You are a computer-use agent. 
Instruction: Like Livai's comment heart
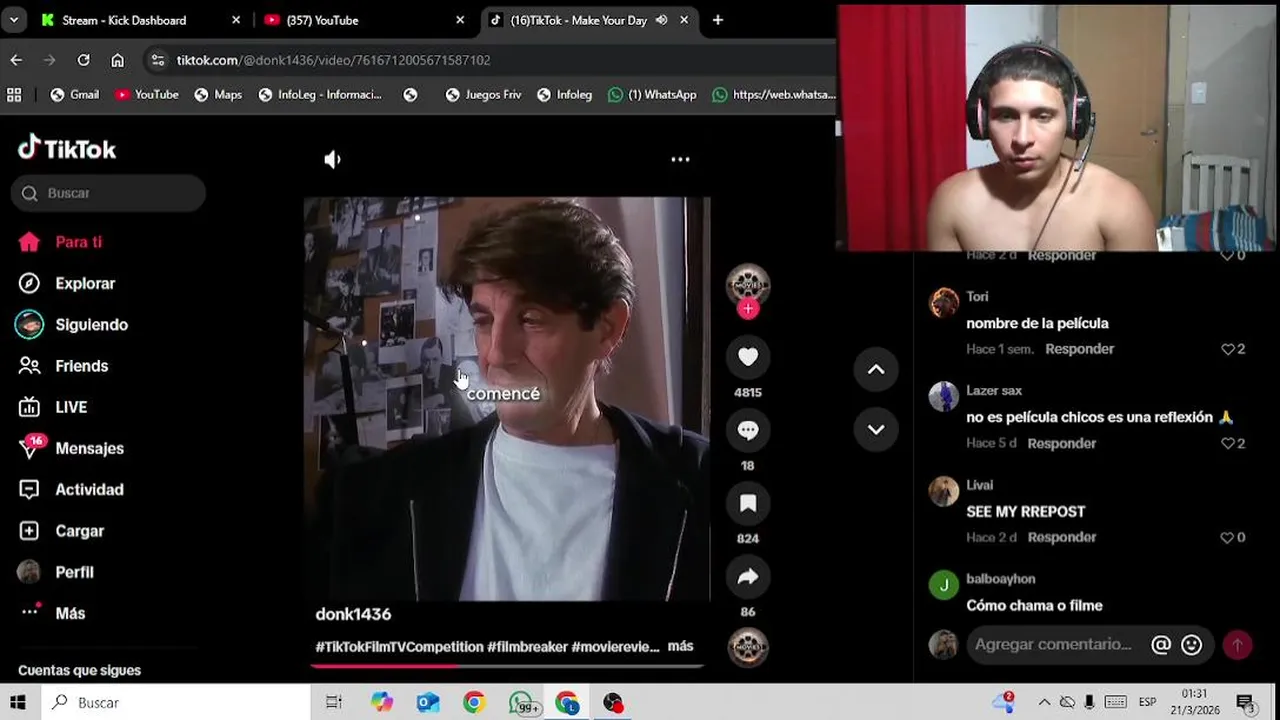click(x=1228, y=537)
